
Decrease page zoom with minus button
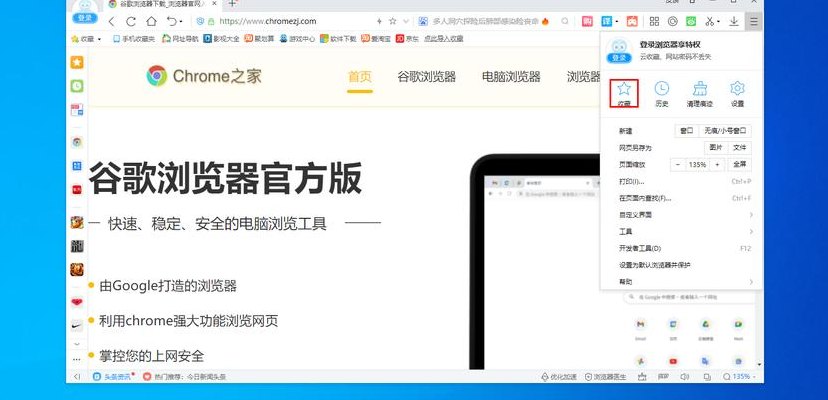pyautogui.click(x=679, y=164)
